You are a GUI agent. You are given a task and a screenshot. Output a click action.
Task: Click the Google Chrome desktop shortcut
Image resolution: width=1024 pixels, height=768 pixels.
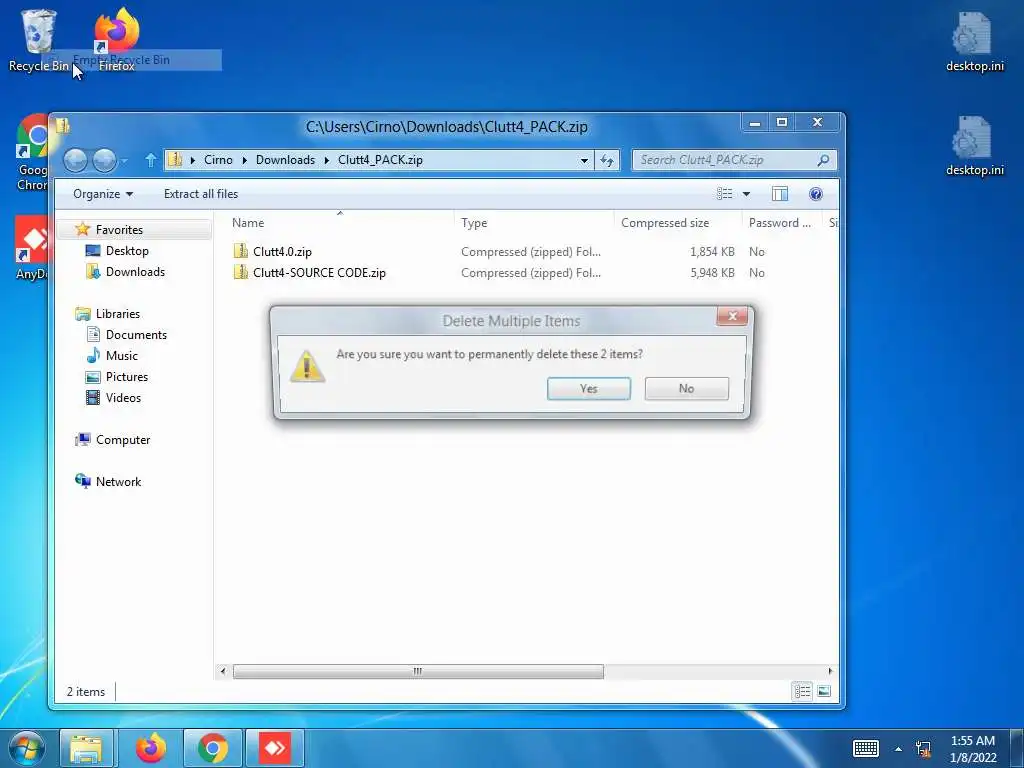[x=33, y=152]
